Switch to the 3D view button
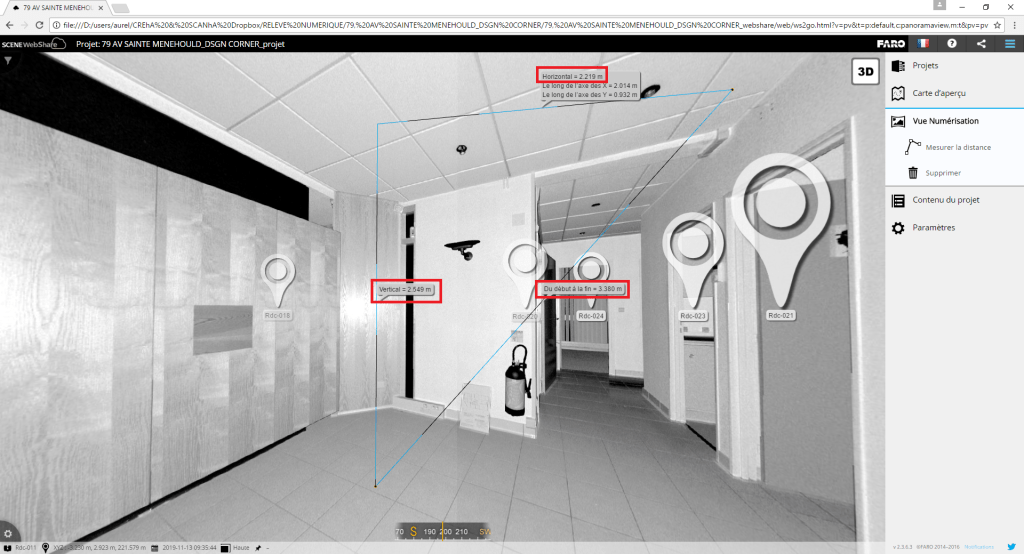The image size is (1024, 554). coord(864,72)
